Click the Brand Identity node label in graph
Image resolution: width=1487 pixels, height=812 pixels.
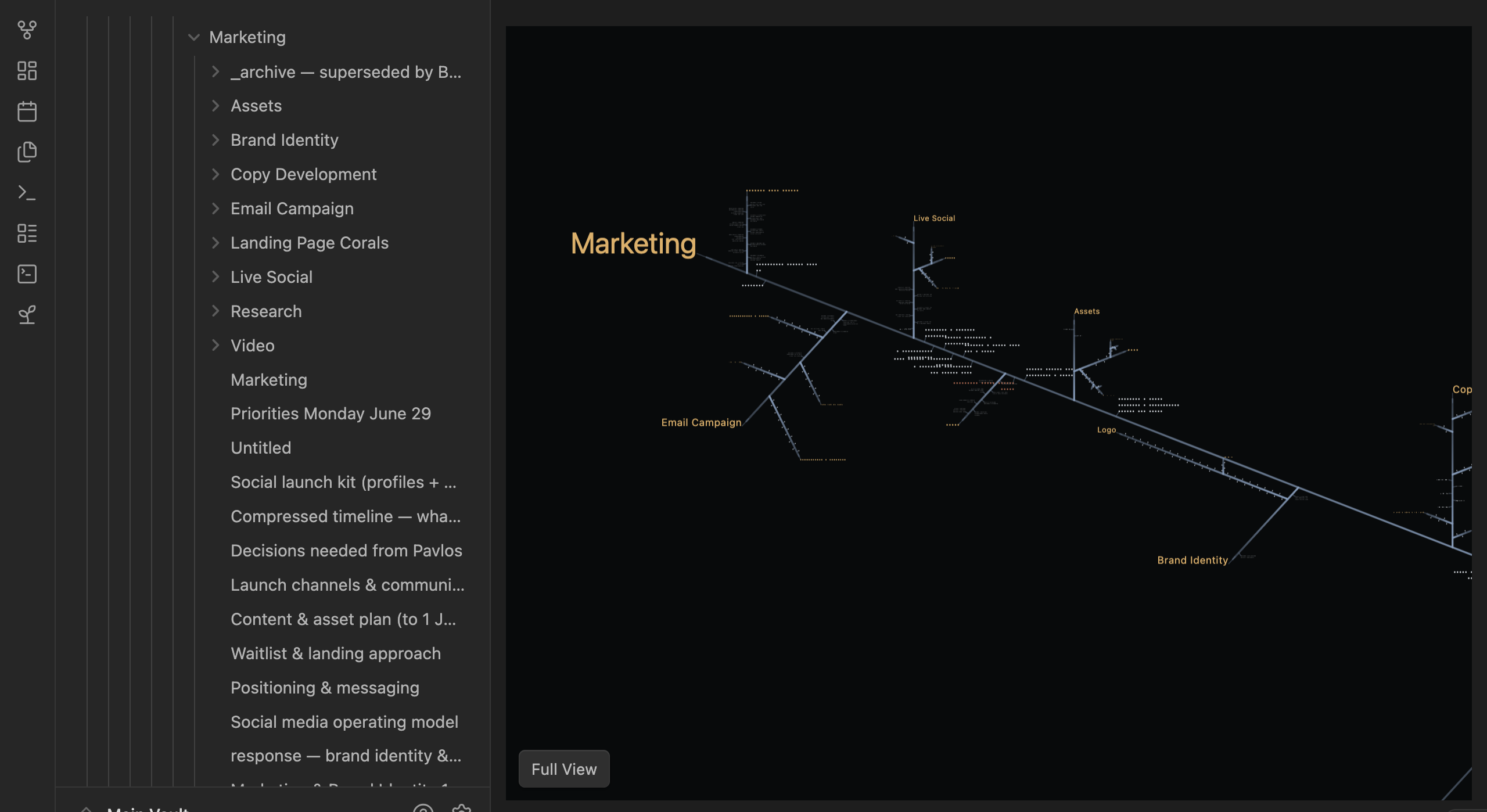click(1193, 560)
